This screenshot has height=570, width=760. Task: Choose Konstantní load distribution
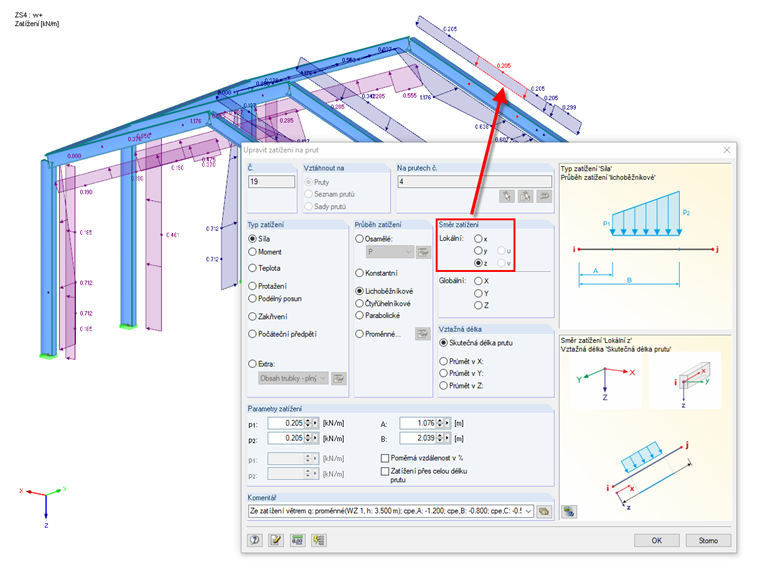[x=360, y=273]
